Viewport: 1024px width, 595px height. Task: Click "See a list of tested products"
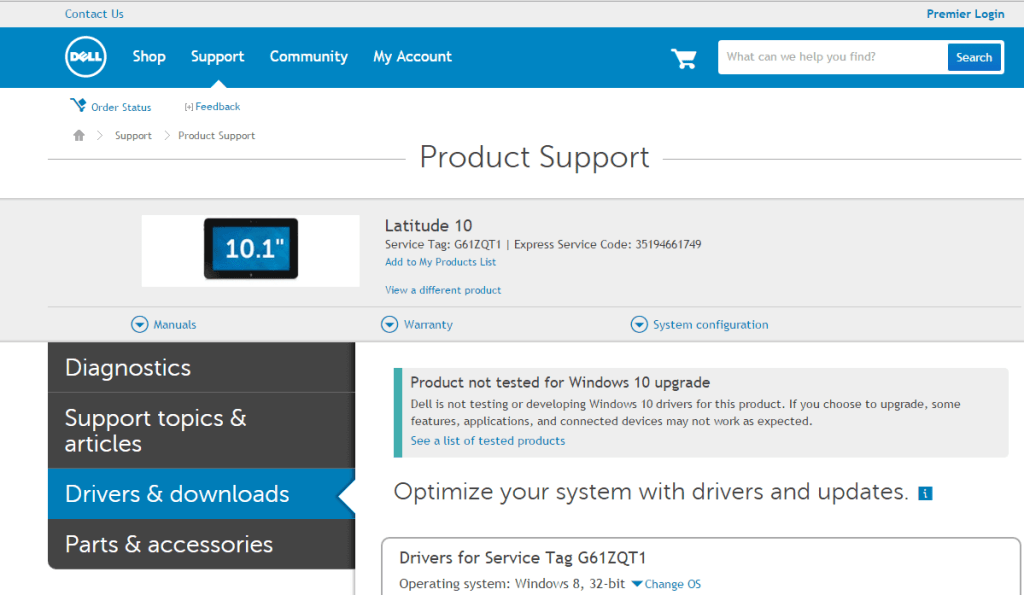(x=487, y=440)
